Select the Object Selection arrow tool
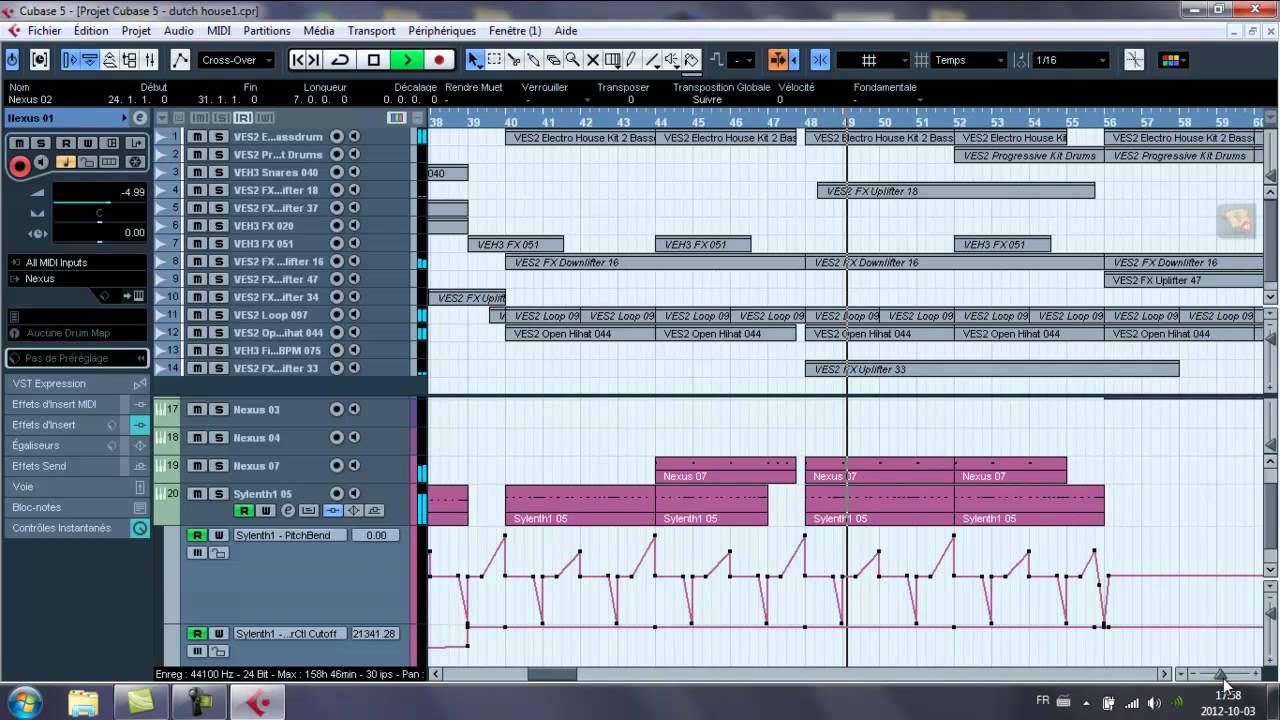Viewport: 1280px width, 720px height. coord(474,60)
